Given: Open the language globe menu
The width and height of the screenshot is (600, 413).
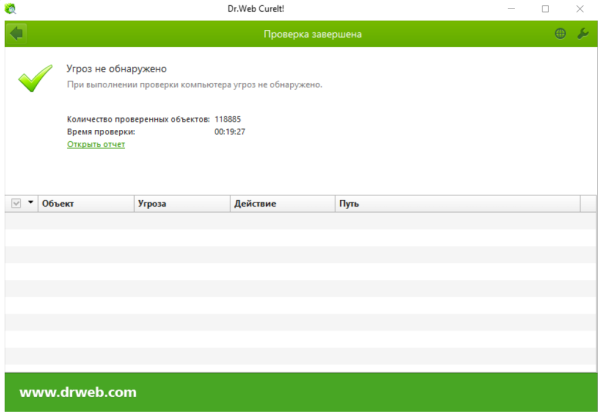Looking at the screenshot, I should coord(560,34).
